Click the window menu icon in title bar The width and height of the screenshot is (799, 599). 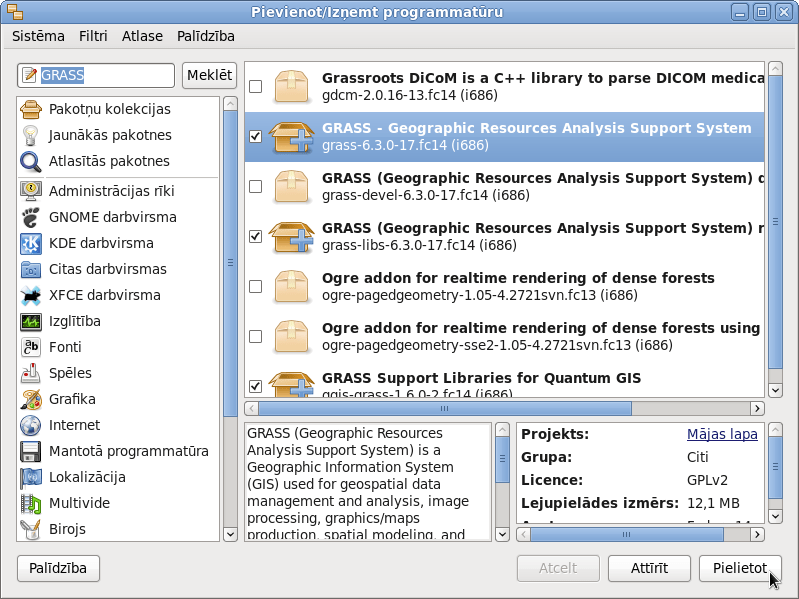pyautogui.click(x=15, y=12)
